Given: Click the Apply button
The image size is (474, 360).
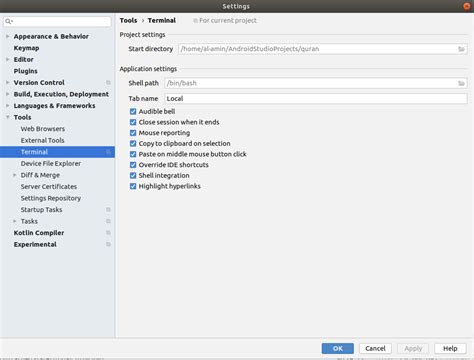Looking at the screenshot, I should pos(413,348).
